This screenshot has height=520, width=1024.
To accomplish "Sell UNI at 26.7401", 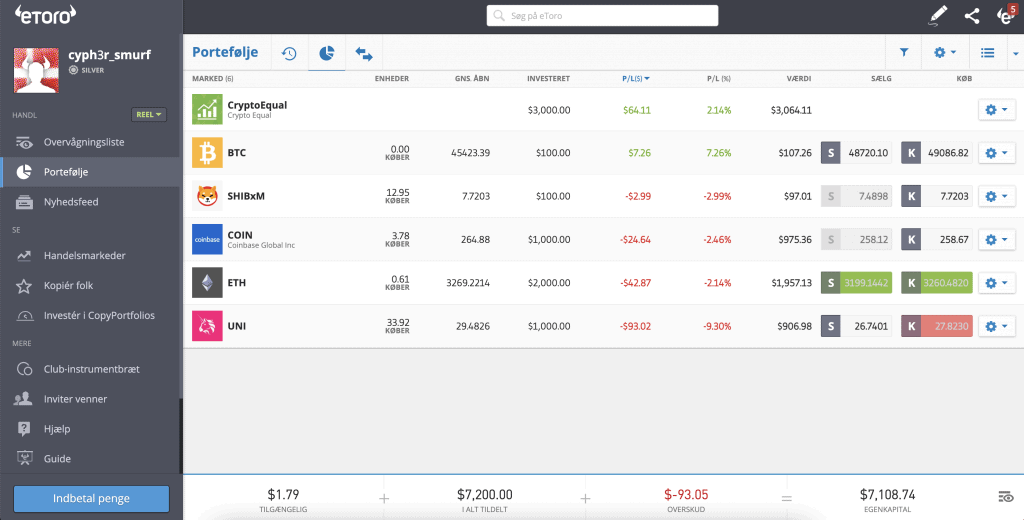I will [856, 326].
